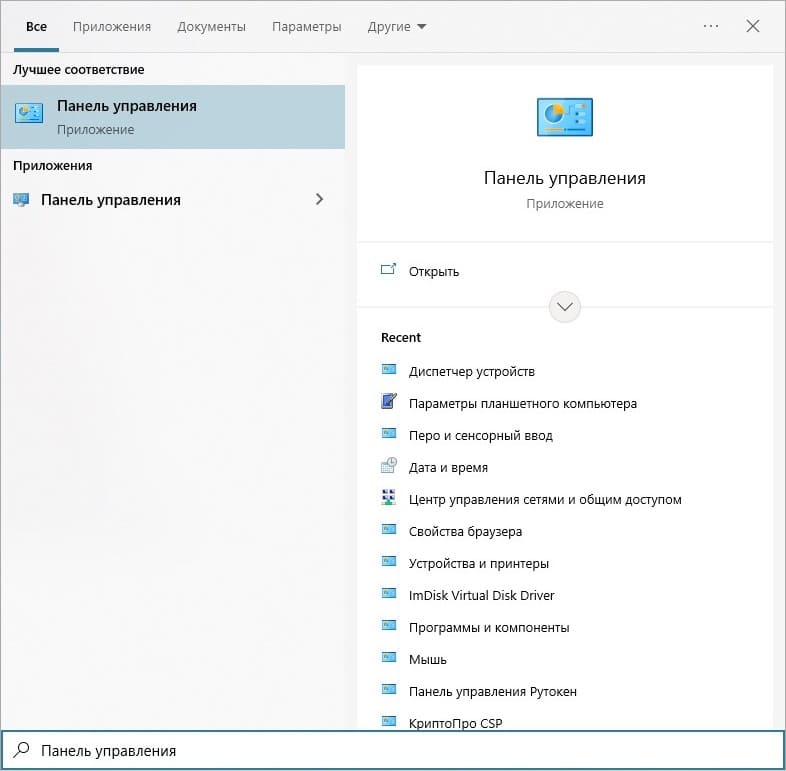Click the Open icon beside Открыть
Image resolution: width=786 pixels, height=771 pixels.
[x=388, y=270]
